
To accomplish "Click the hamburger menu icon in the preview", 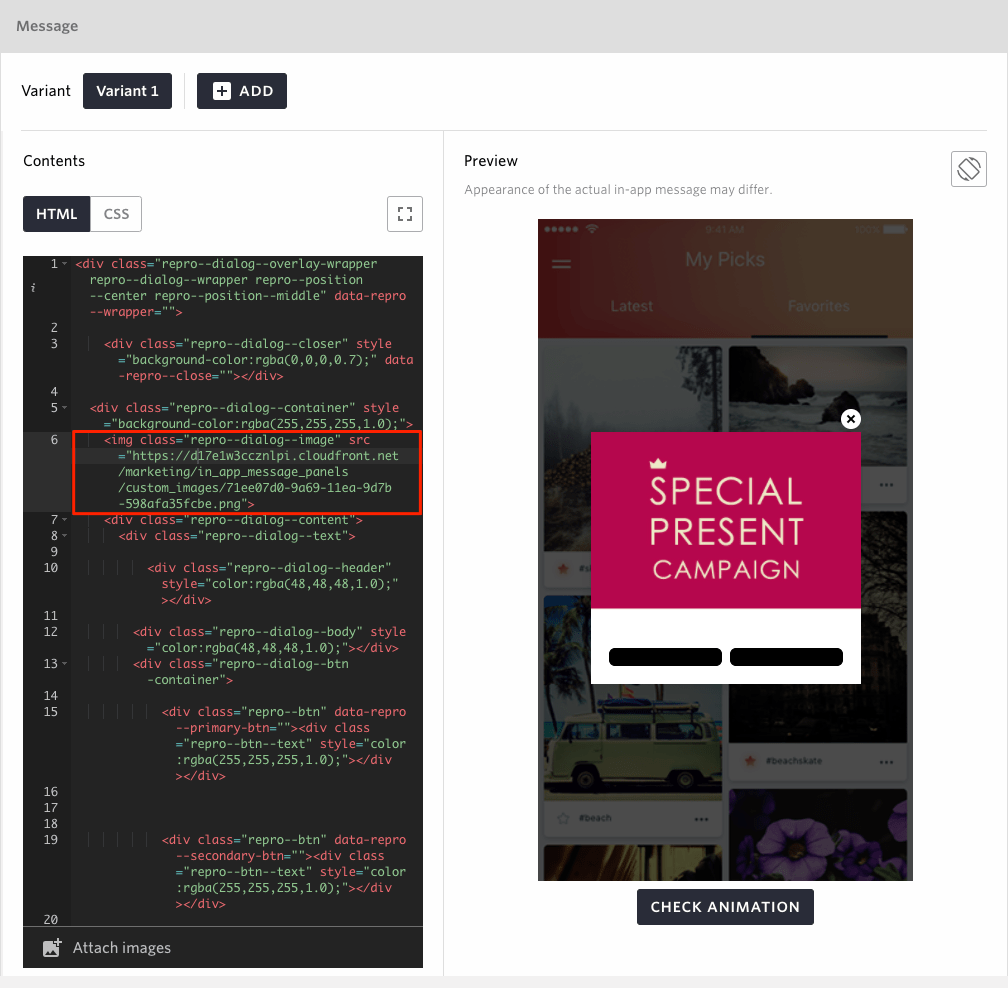I will click(x=562, y=265).
